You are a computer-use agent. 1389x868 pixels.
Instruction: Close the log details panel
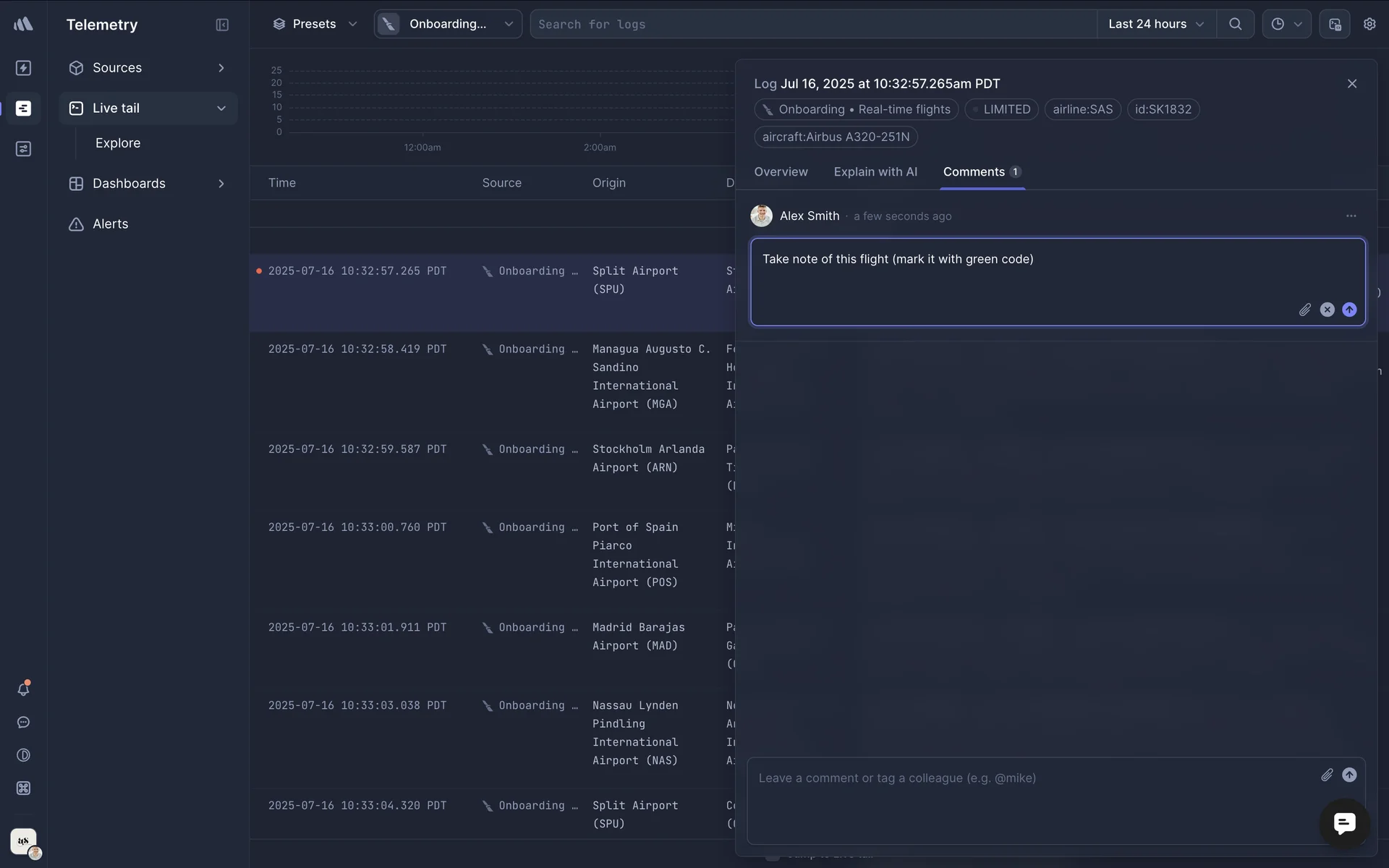[1351, 83]
